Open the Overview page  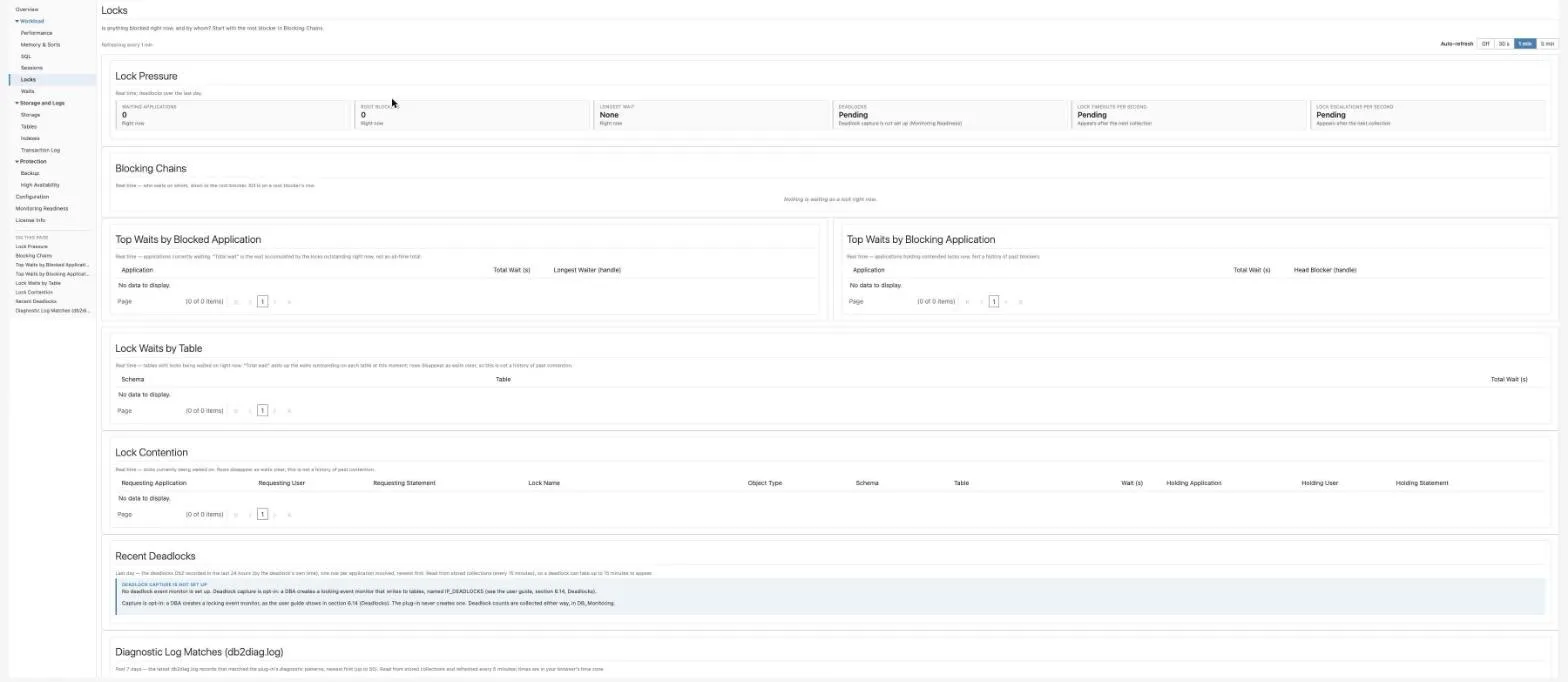coord(27,9)
